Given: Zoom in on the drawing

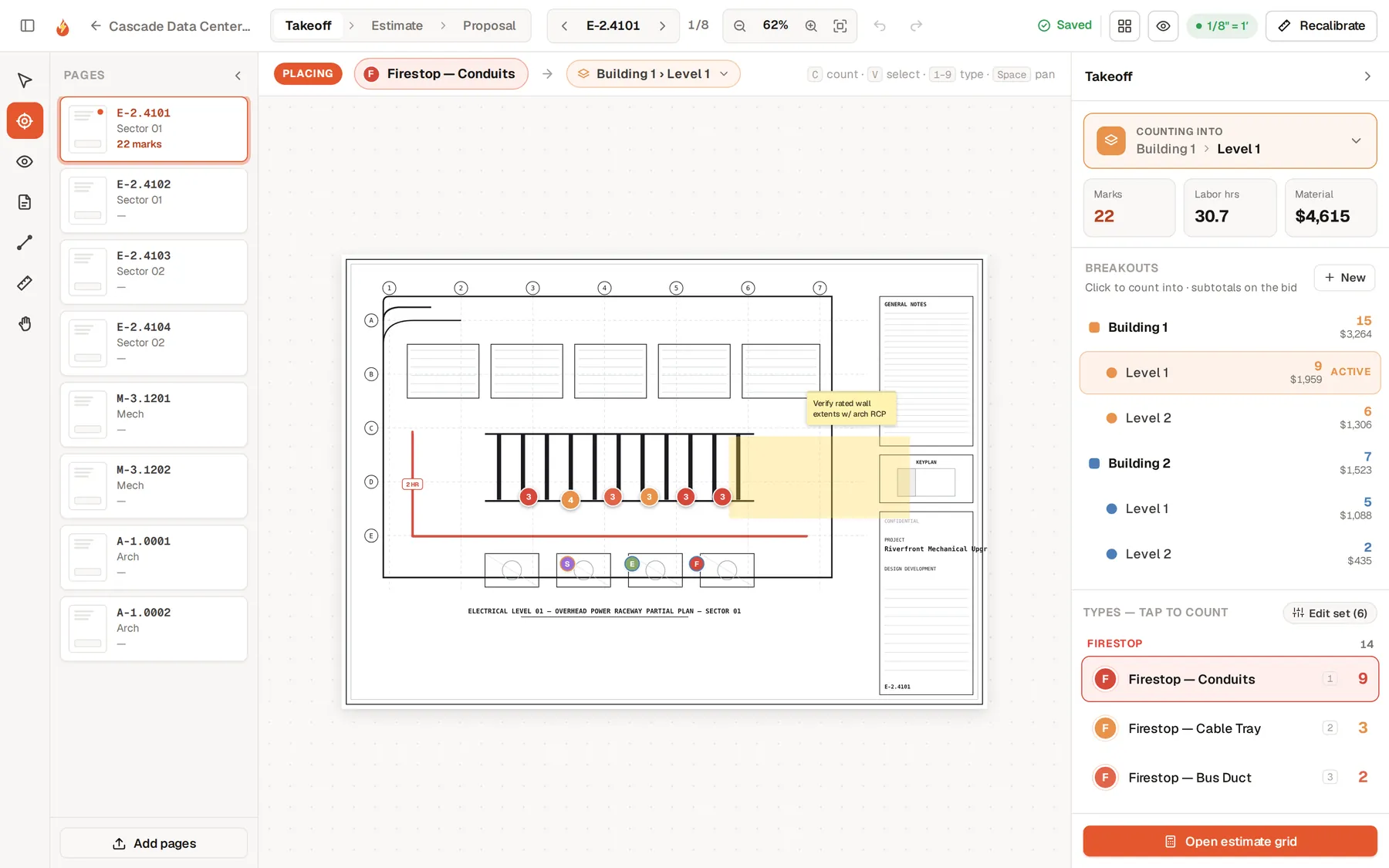Looking at the screenshot, I should point(811,25).
